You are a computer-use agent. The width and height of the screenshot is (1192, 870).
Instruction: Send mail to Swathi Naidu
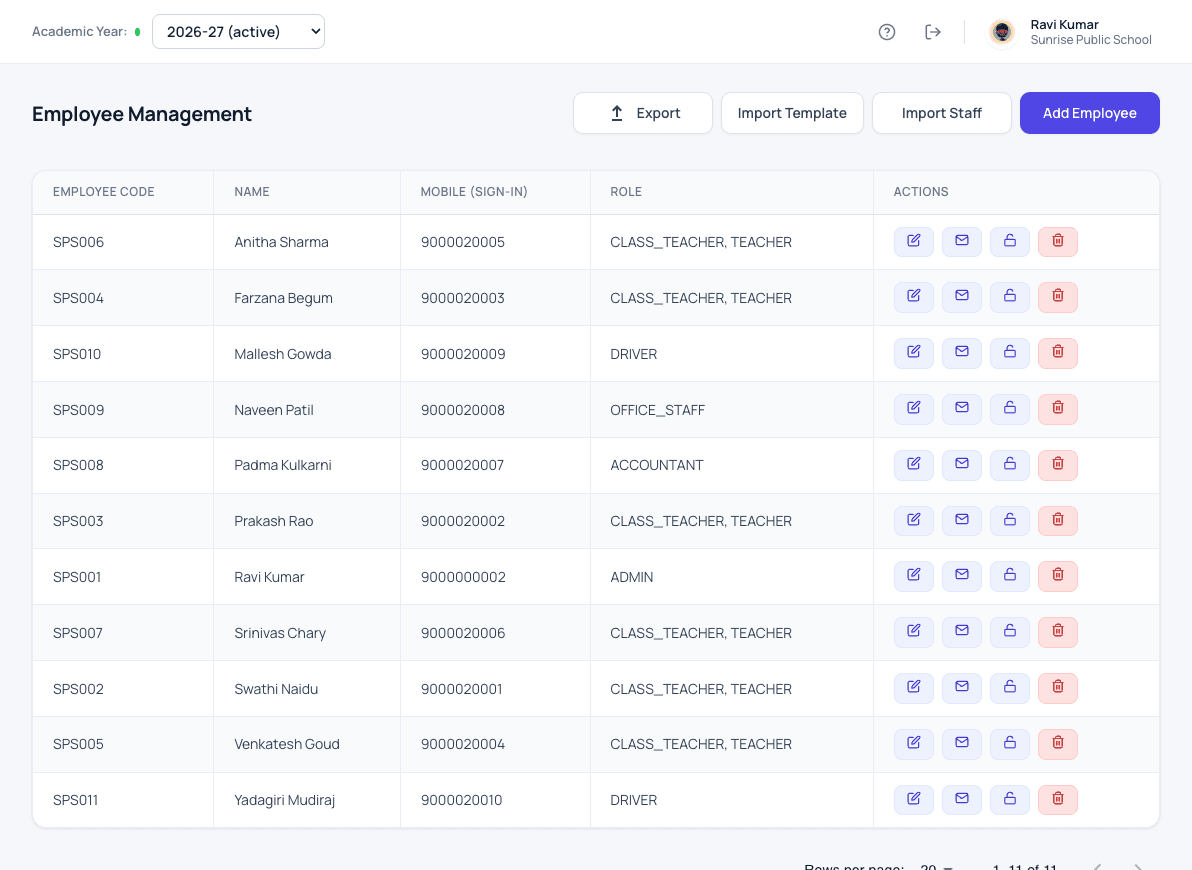[962, 687]
